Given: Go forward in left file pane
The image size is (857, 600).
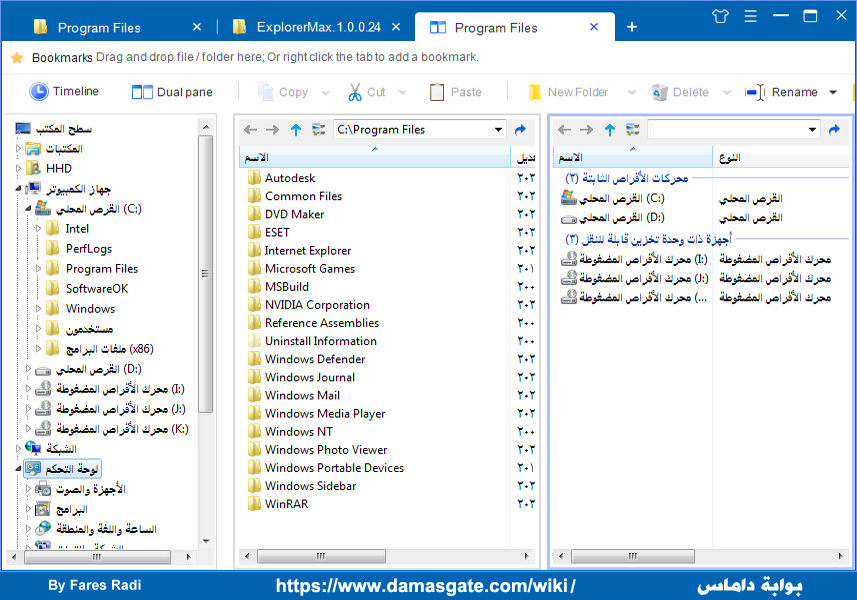Looking at the screenshot, I should tap(272, 130).
